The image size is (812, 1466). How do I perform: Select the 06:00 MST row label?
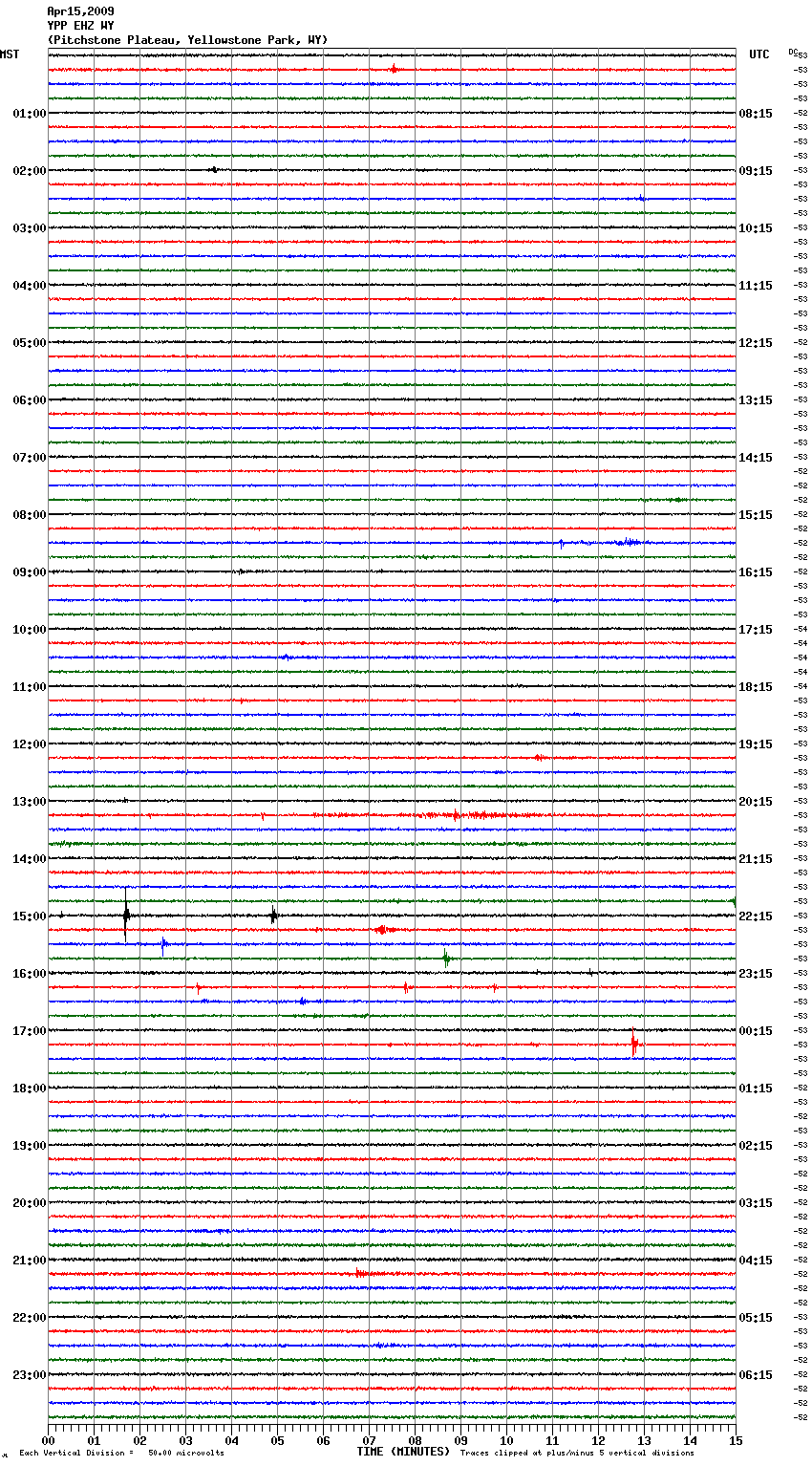(x=29, y=400)
